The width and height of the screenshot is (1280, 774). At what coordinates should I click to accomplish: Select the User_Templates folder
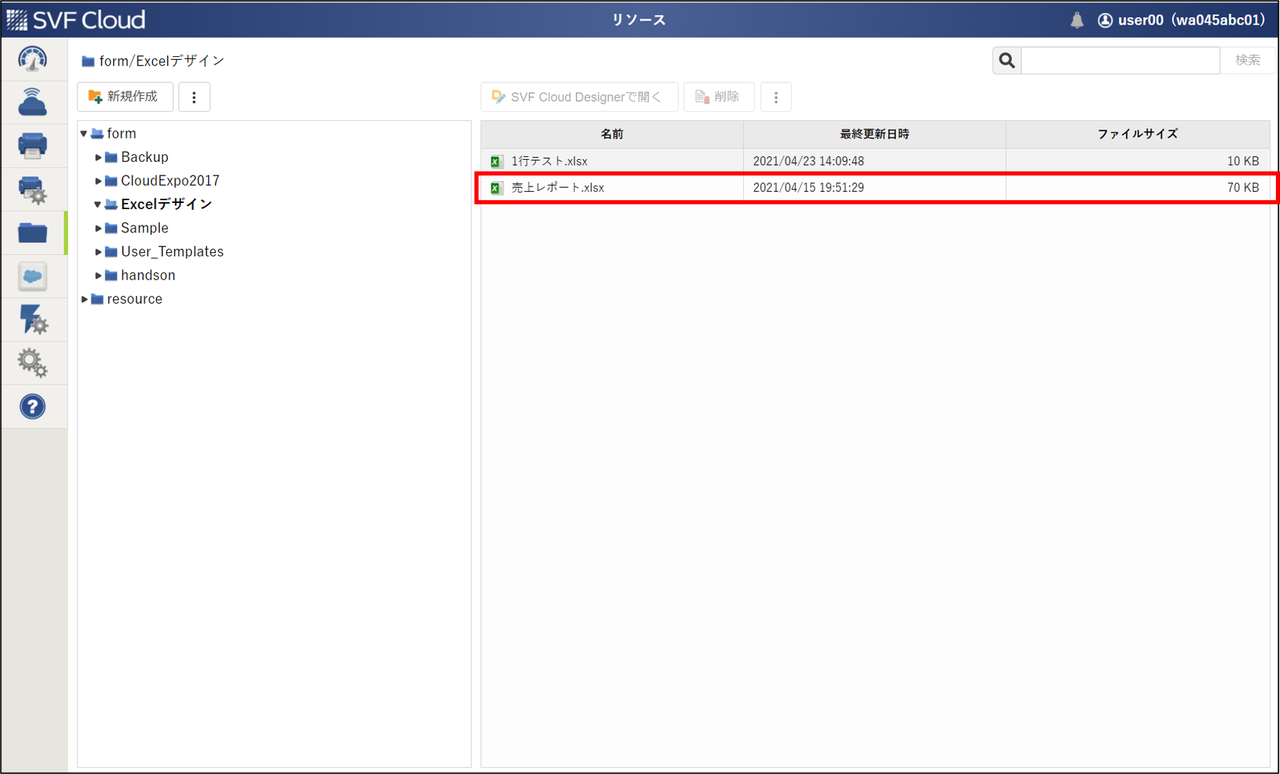click(172, 252)
